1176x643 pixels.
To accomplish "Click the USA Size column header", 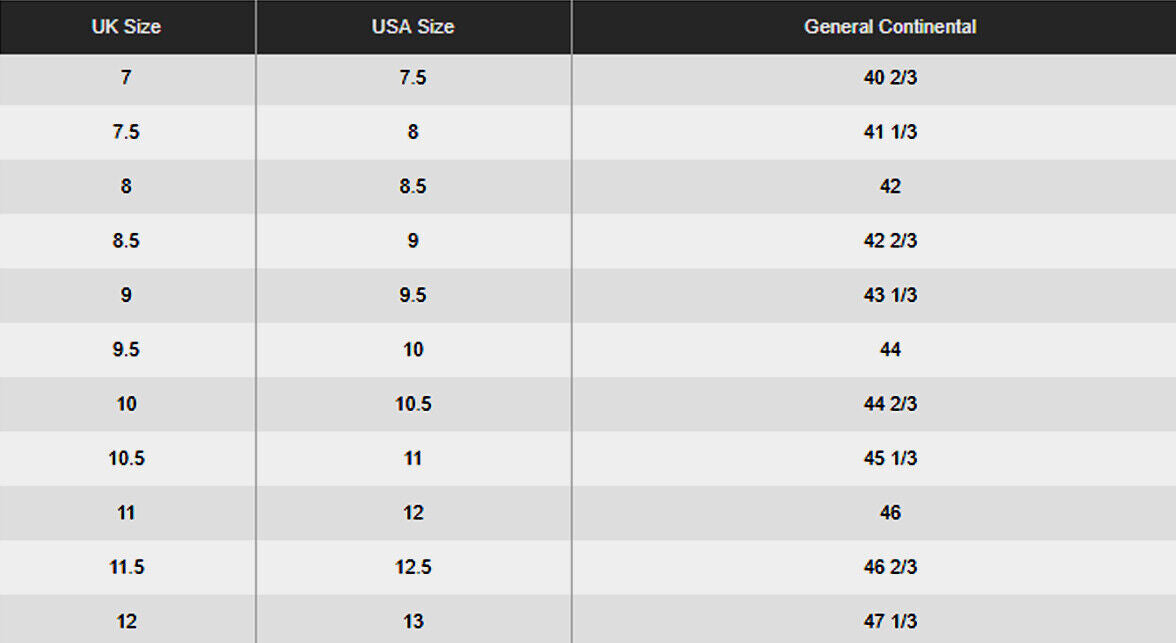I will click(x=413, y=27).
